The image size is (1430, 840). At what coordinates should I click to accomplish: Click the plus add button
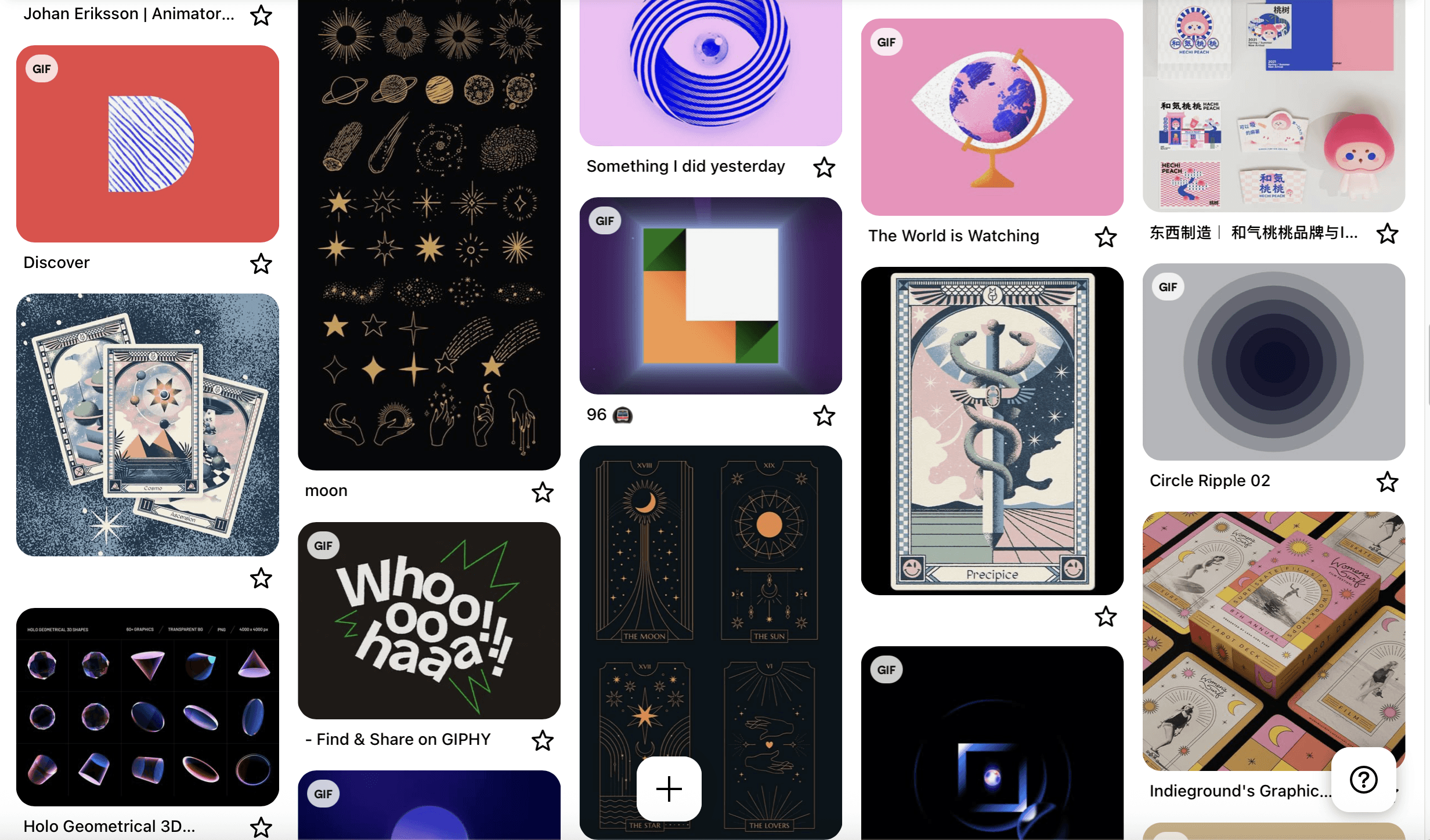point(669,789)
